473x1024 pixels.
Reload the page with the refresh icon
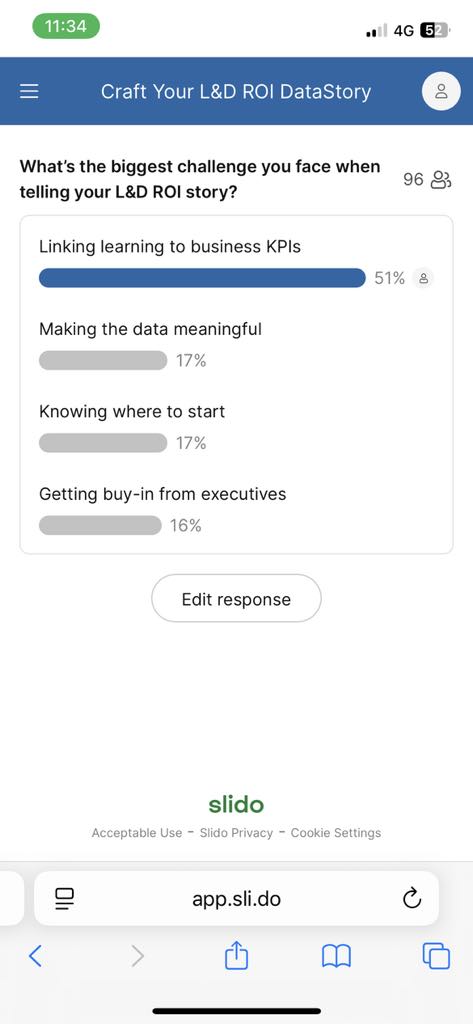tap(412, 899)
